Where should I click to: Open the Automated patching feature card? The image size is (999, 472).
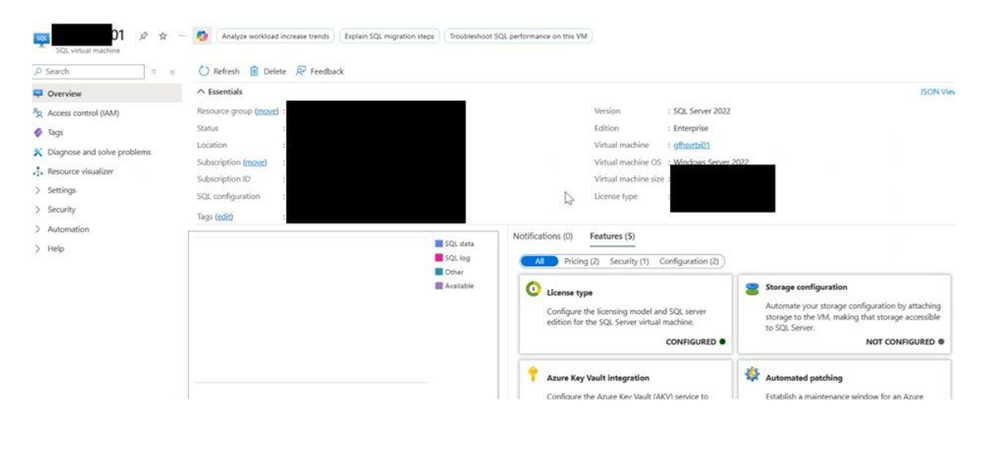(x=844, y=380)
